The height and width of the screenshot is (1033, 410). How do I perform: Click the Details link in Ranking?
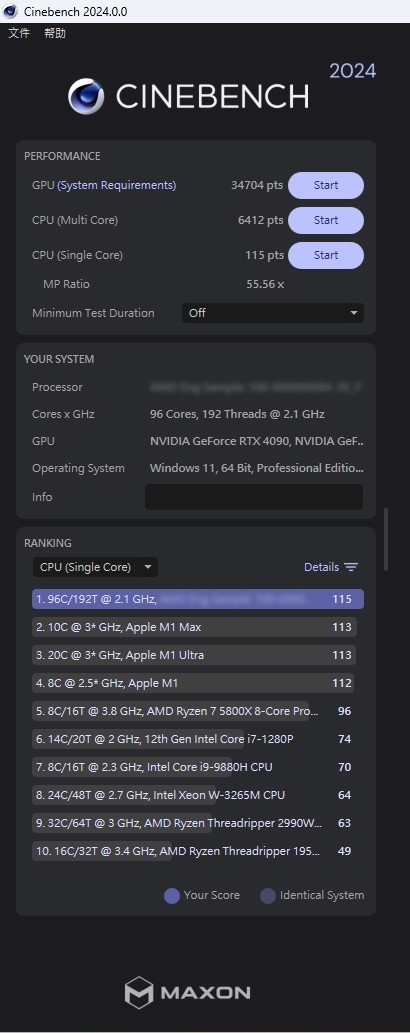322,567
